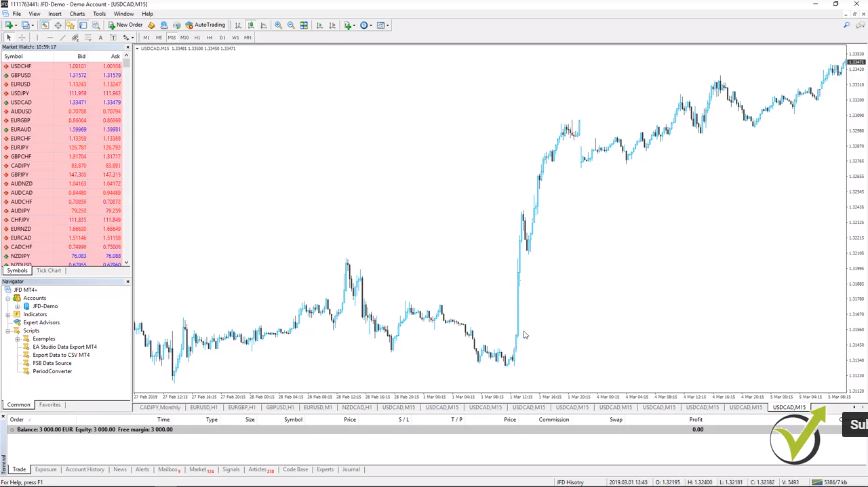This screenshot has width=868, height=487.
Task: Switch timeframe to M5
Action: [159, 38]
